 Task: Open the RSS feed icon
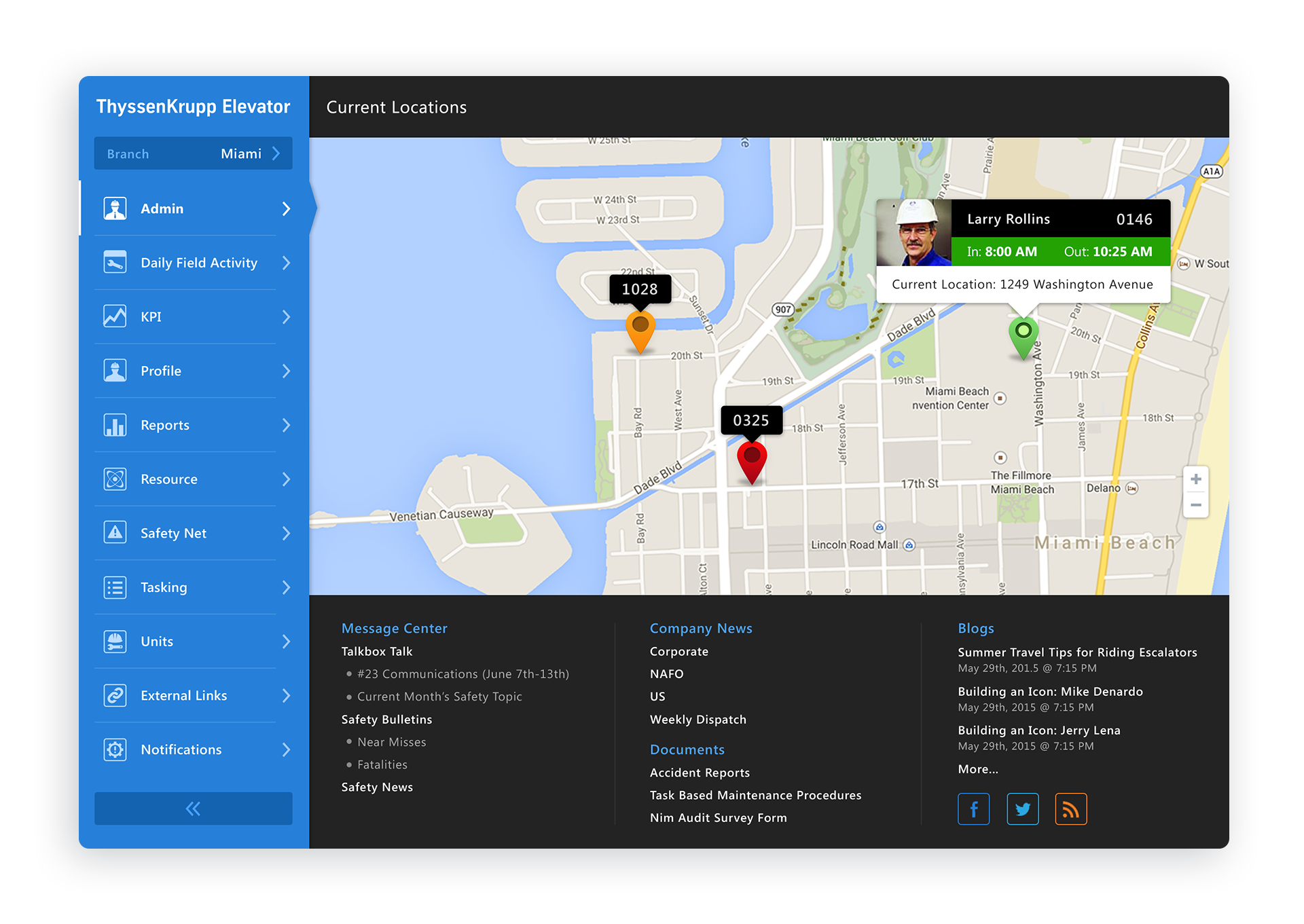click(1071, 809)
